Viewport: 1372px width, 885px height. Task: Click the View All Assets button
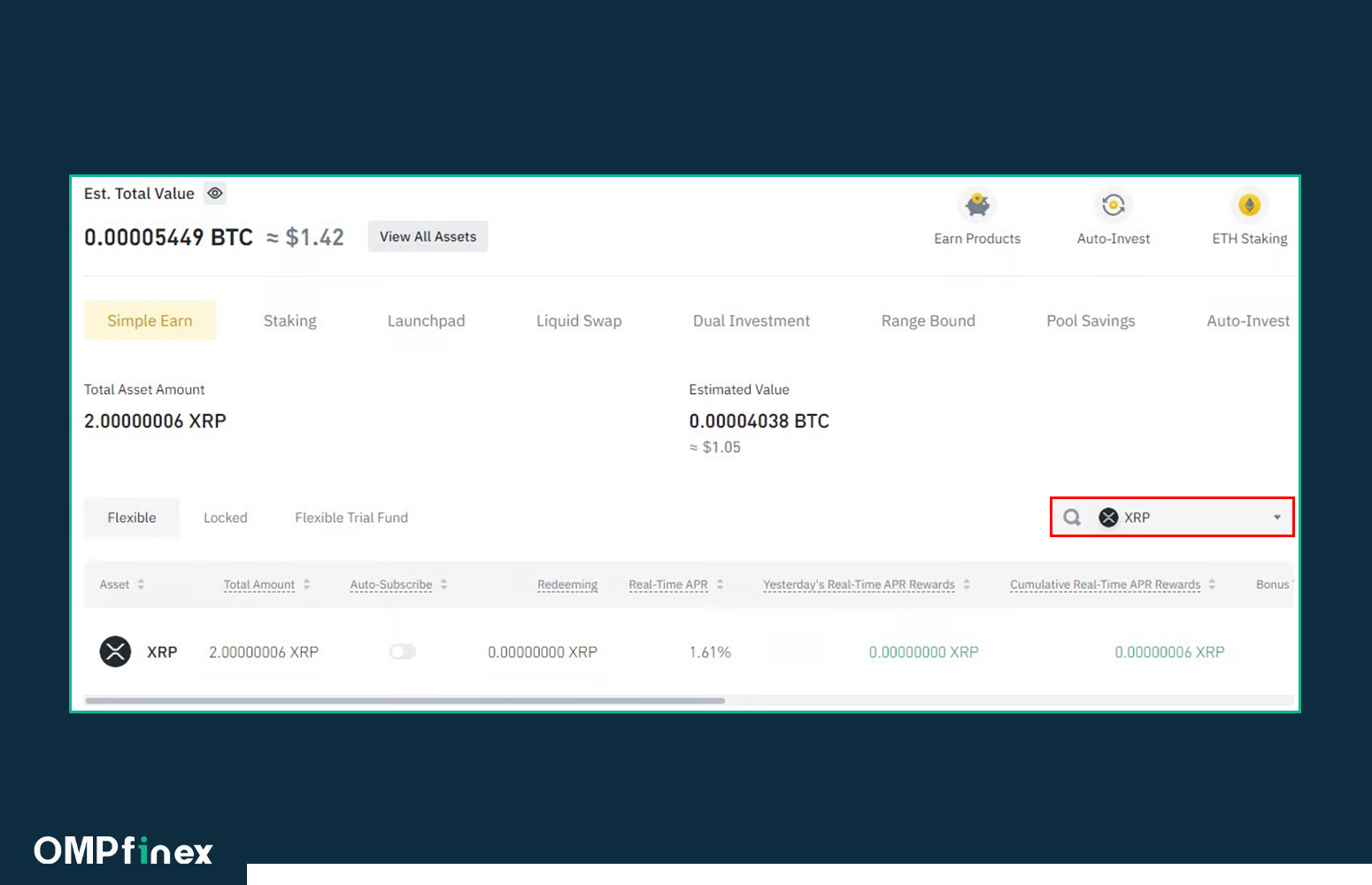(428, 236)
